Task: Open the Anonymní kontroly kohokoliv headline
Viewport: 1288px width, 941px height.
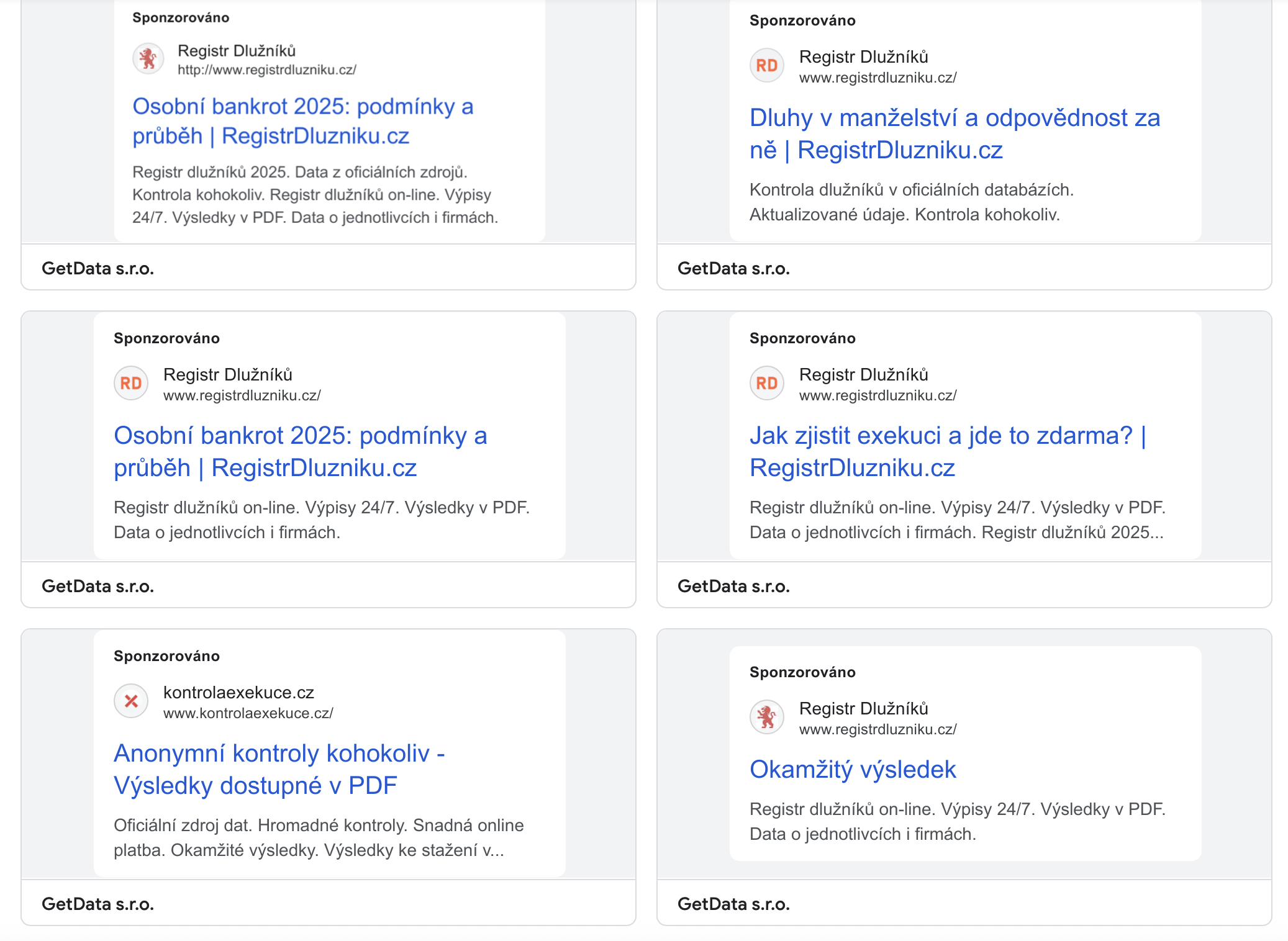Action: click(279, 770)
